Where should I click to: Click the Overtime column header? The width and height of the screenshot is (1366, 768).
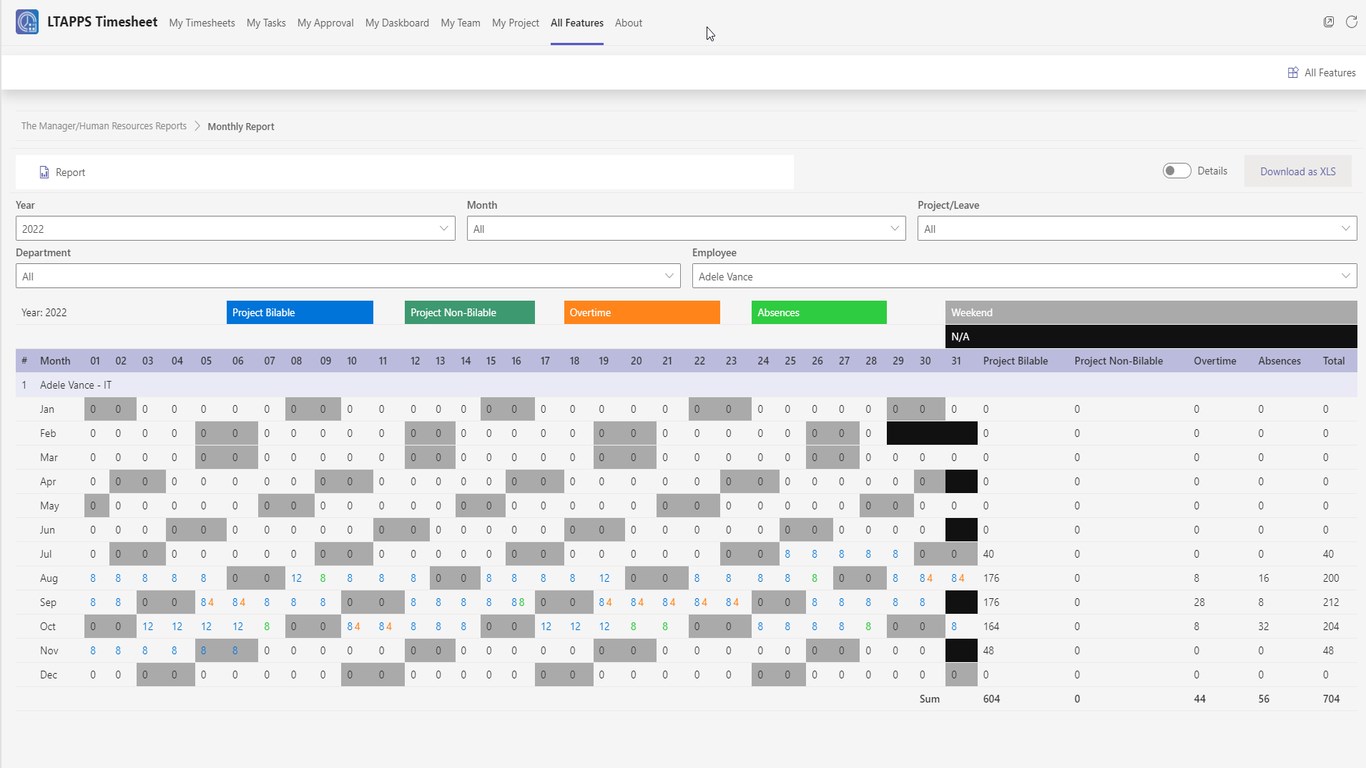(1215, 361)
